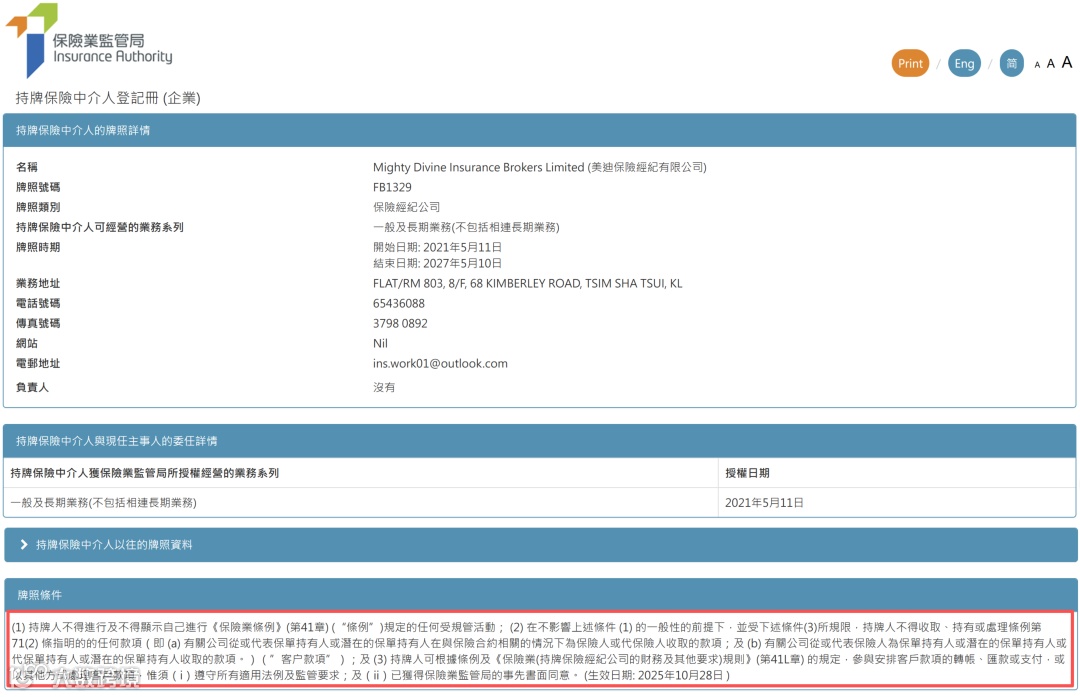Expand 持牌保險中介人以往的牌照資料 section
Screen dimensions: 1080x697
[541, 545]
